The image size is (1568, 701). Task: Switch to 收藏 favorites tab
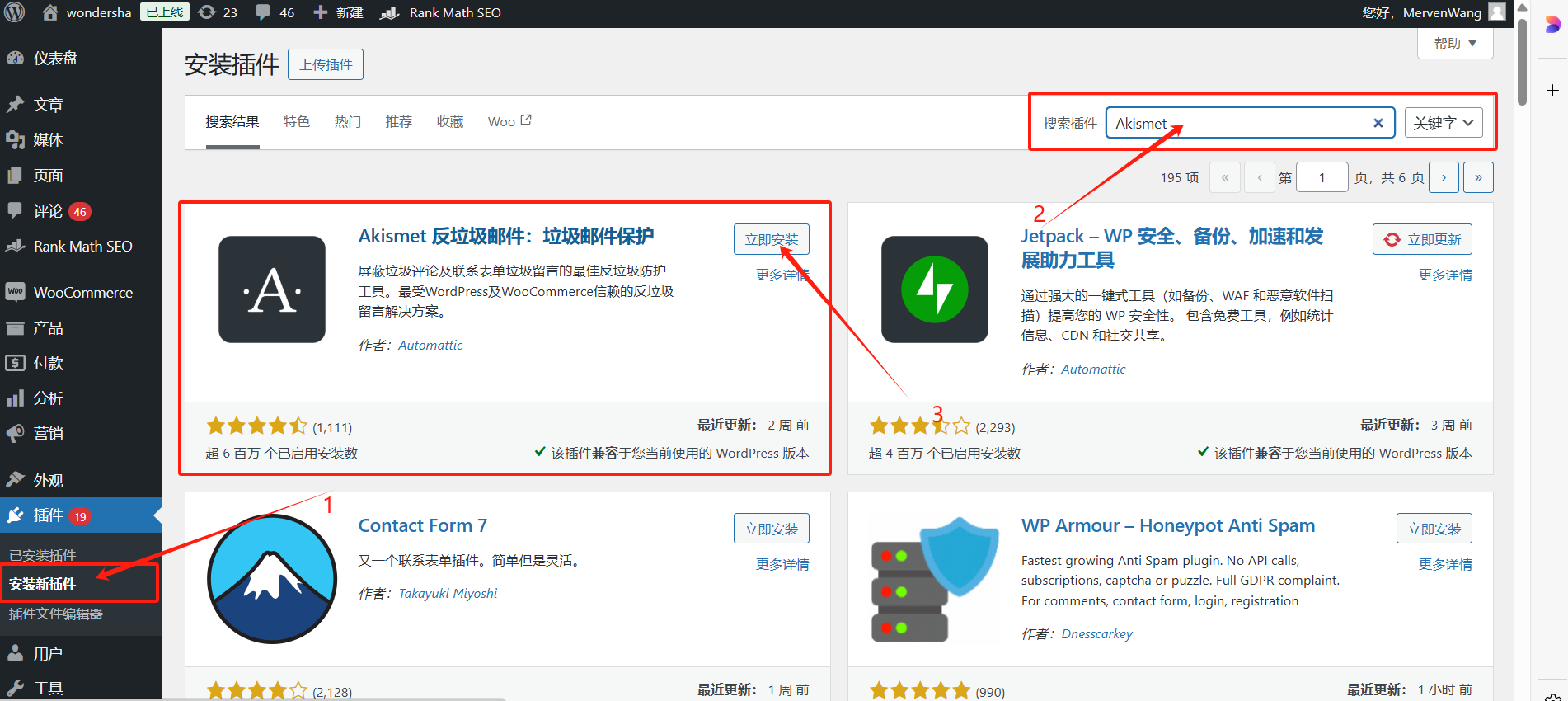450,122
